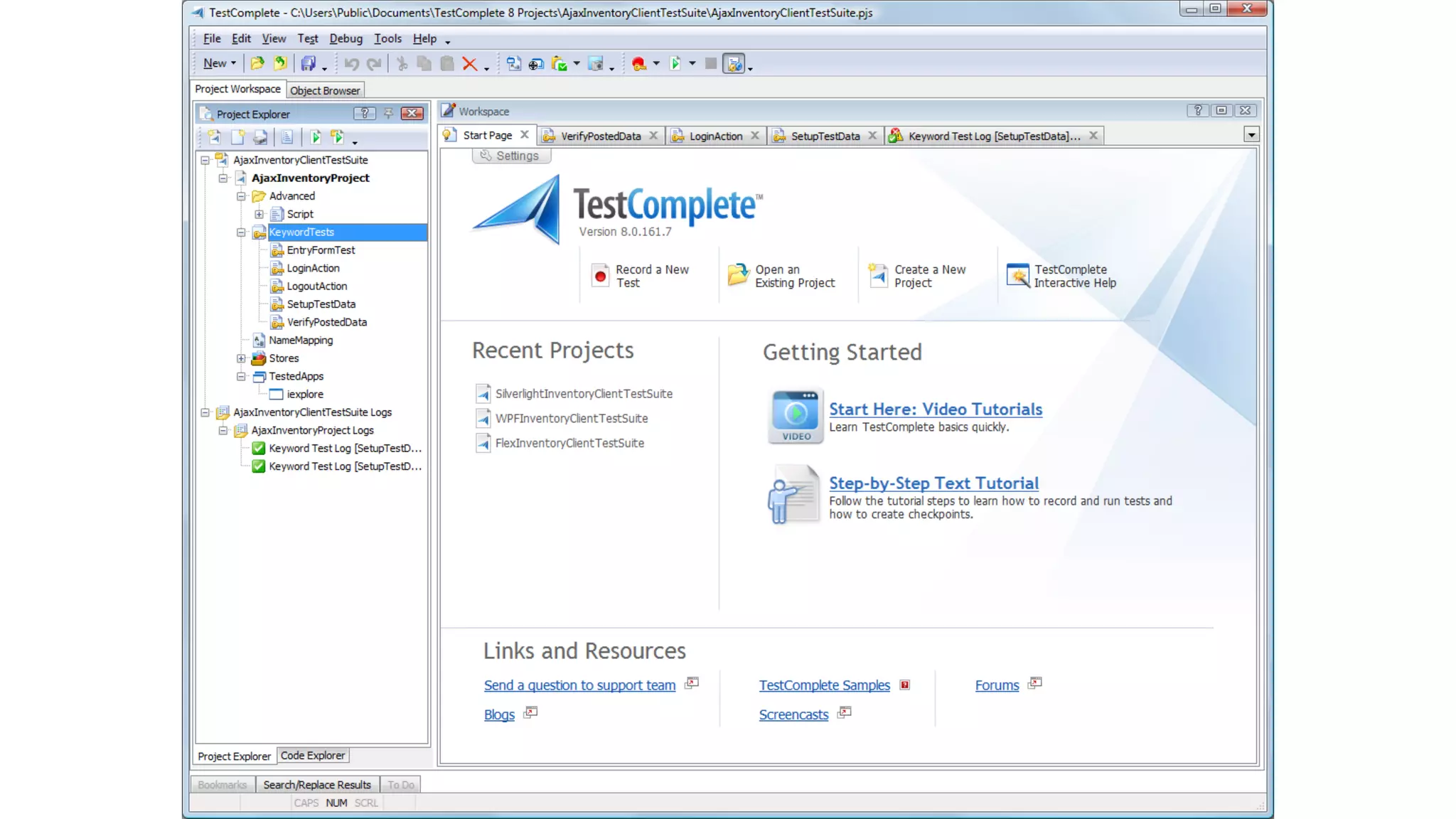Viewport: 1456px width, 819px height.
Task: Open the Step-by-Step Text Tutorial link
Action: click(x=933, y=483)
